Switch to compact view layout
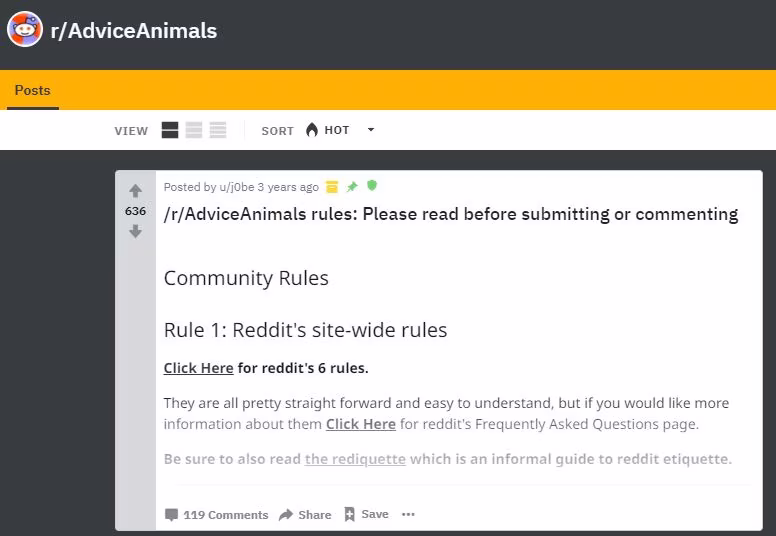The height and width of the screenshot is (536, 776). click(218, 130)
